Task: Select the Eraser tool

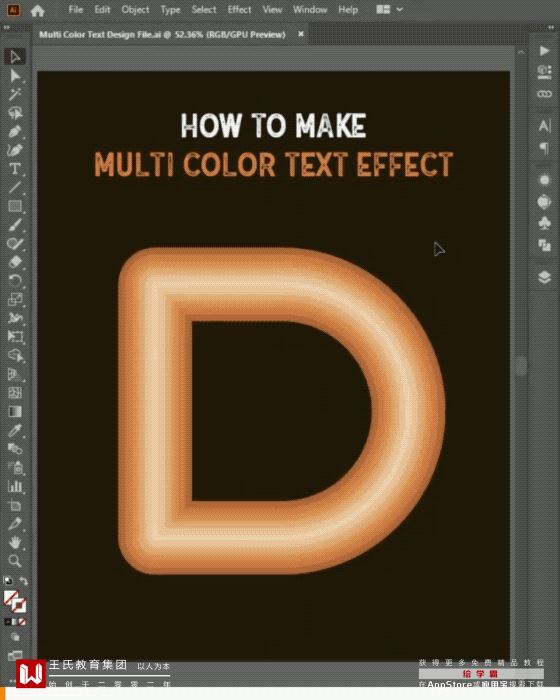Action: (x=15, y=262)
